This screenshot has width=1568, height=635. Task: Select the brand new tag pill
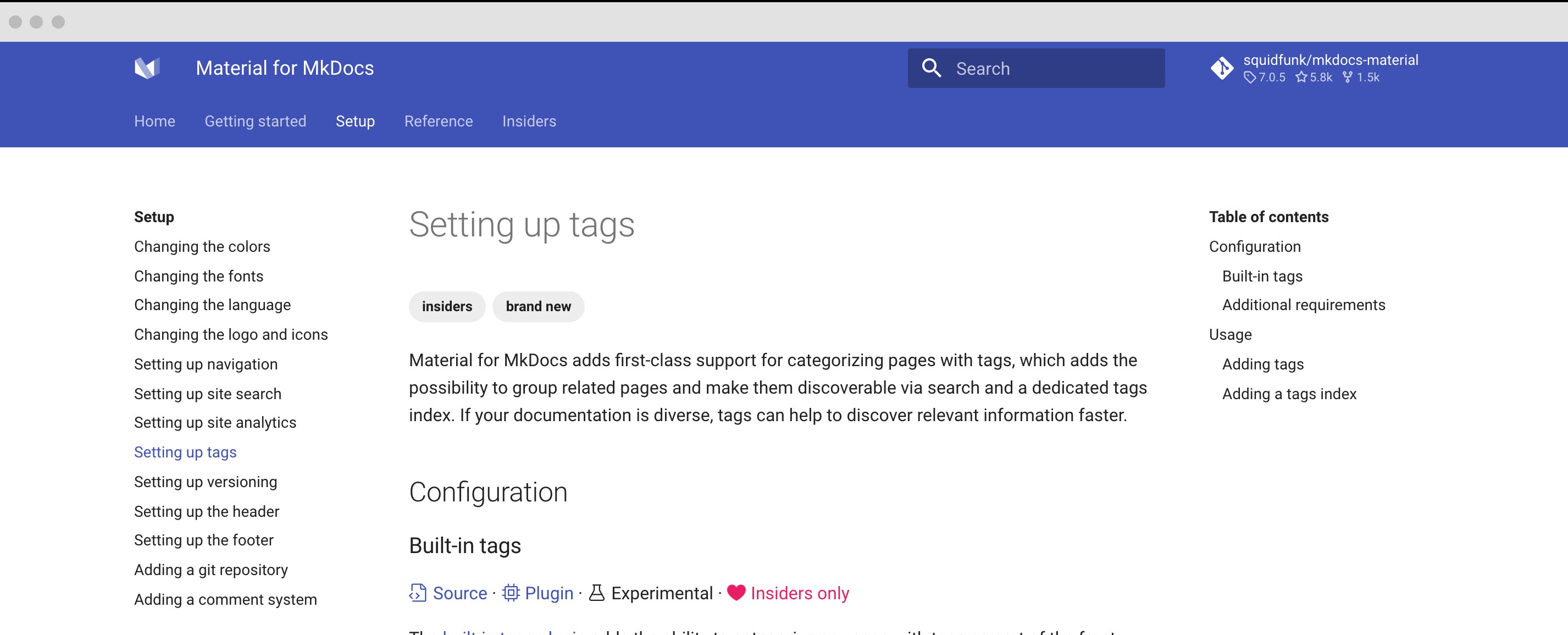point(538,306)
